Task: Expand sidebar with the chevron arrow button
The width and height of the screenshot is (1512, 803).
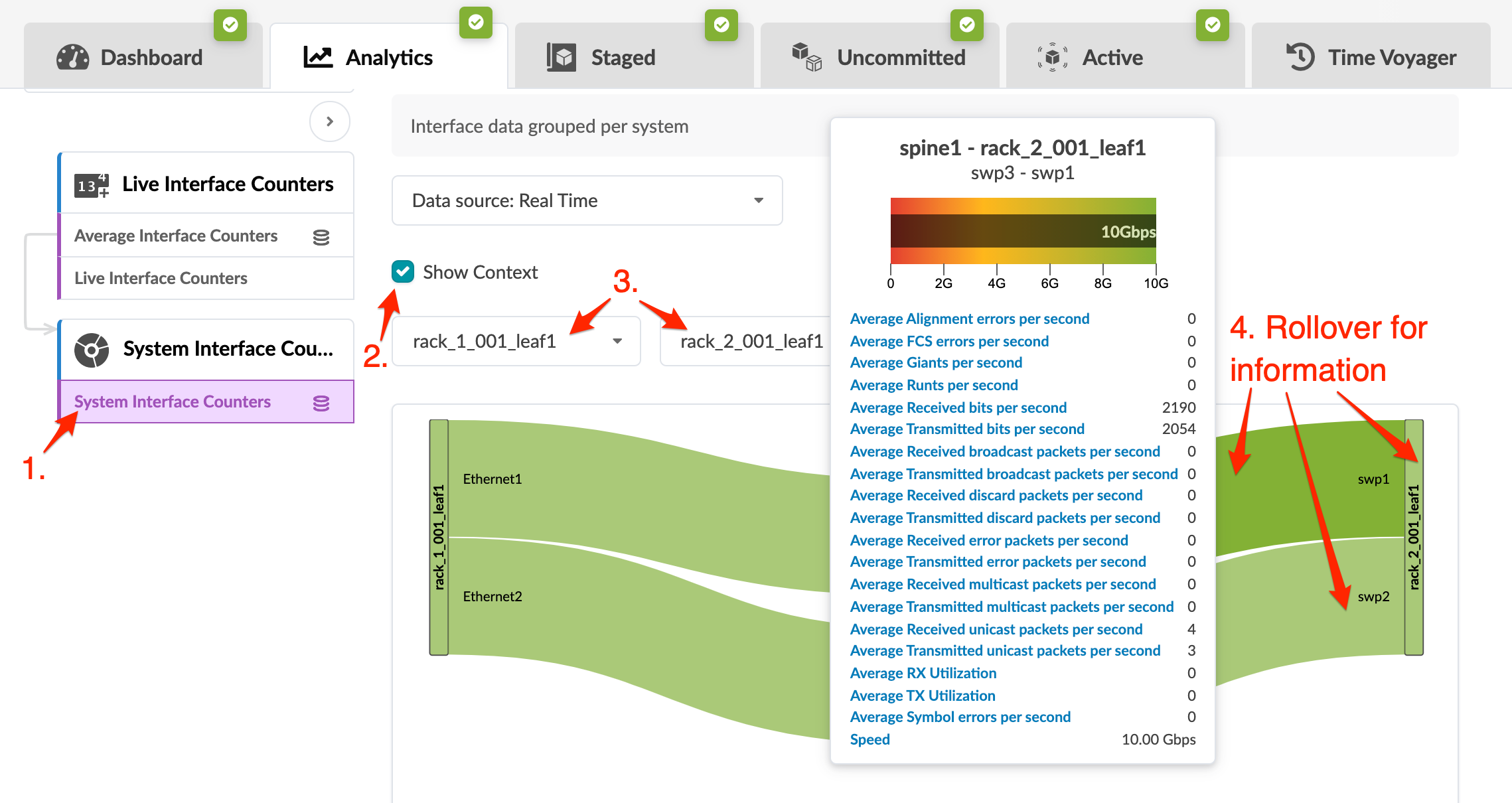Action: pos(329,121)
